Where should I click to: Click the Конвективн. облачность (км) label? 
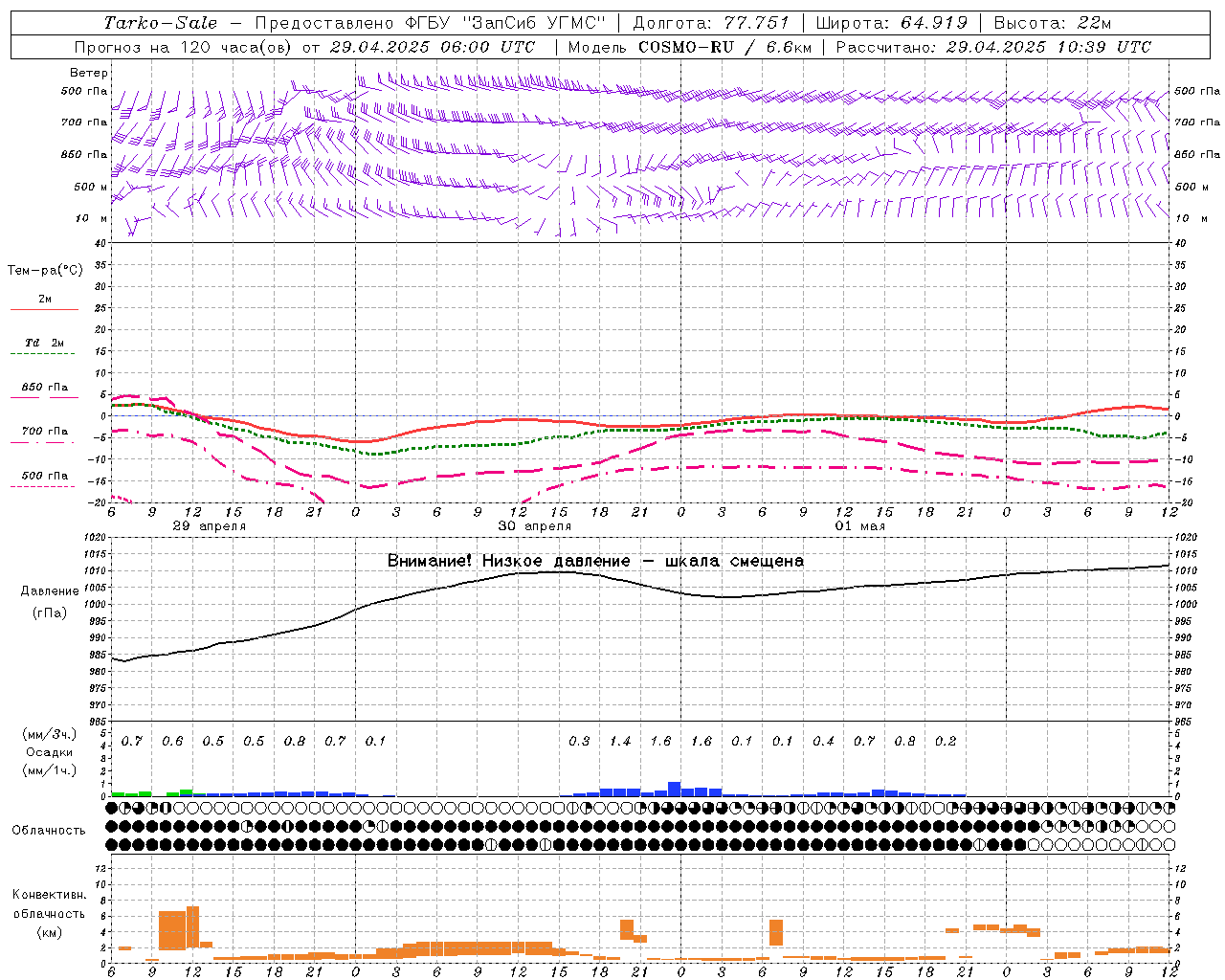(x=49, y=913)
